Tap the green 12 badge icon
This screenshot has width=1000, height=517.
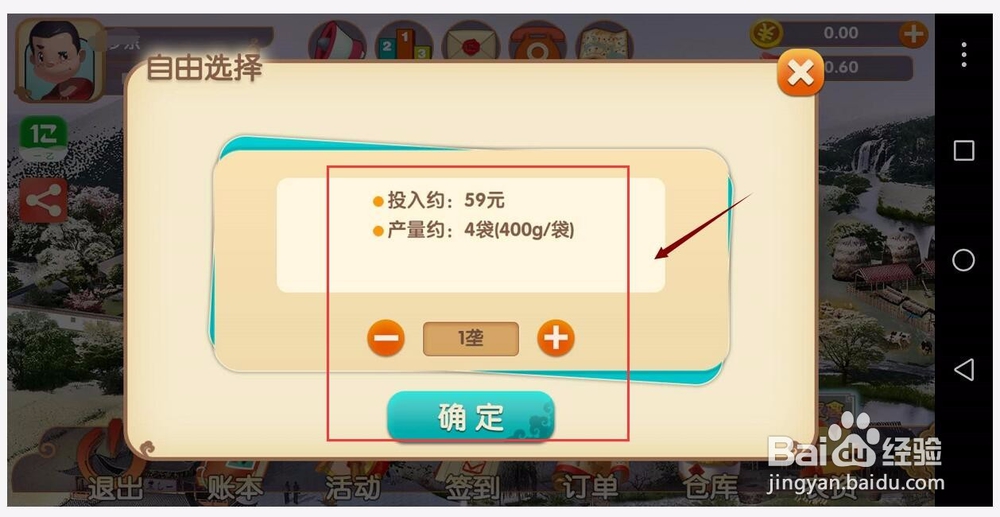[x=43, y=138]
